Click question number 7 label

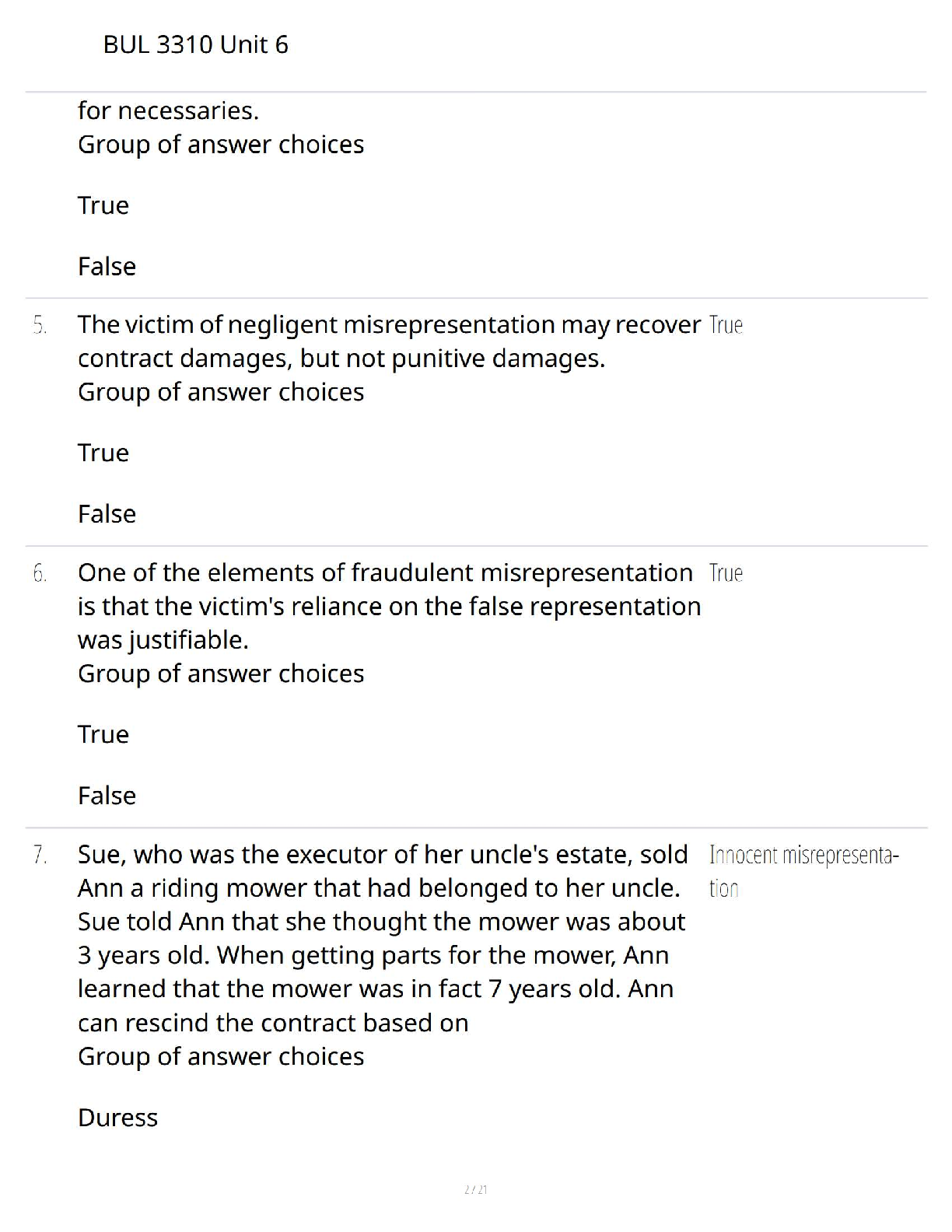click(x=40, y=856)
